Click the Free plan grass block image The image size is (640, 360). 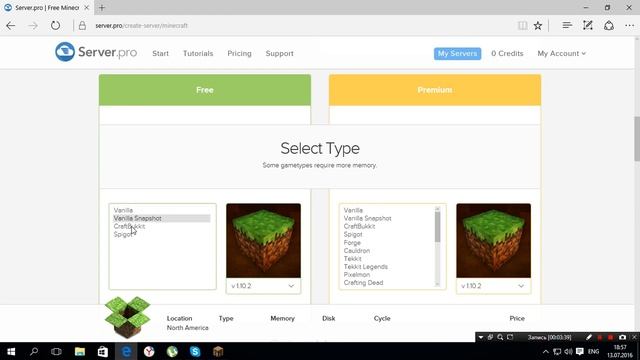tap(263, 240)
